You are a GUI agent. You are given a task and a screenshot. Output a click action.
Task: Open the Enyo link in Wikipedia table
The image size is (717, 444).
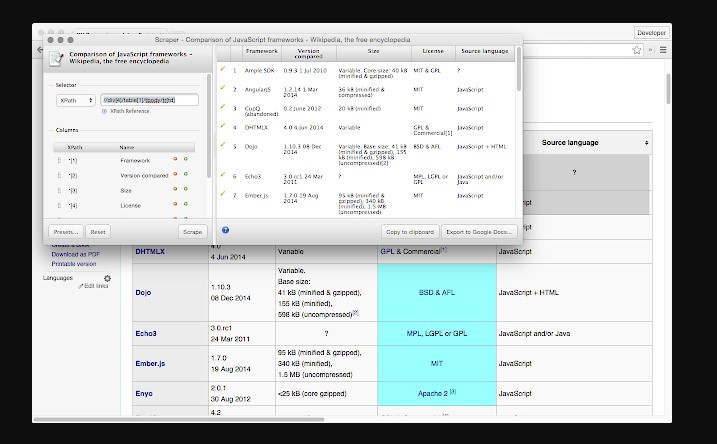click(144, 394)
